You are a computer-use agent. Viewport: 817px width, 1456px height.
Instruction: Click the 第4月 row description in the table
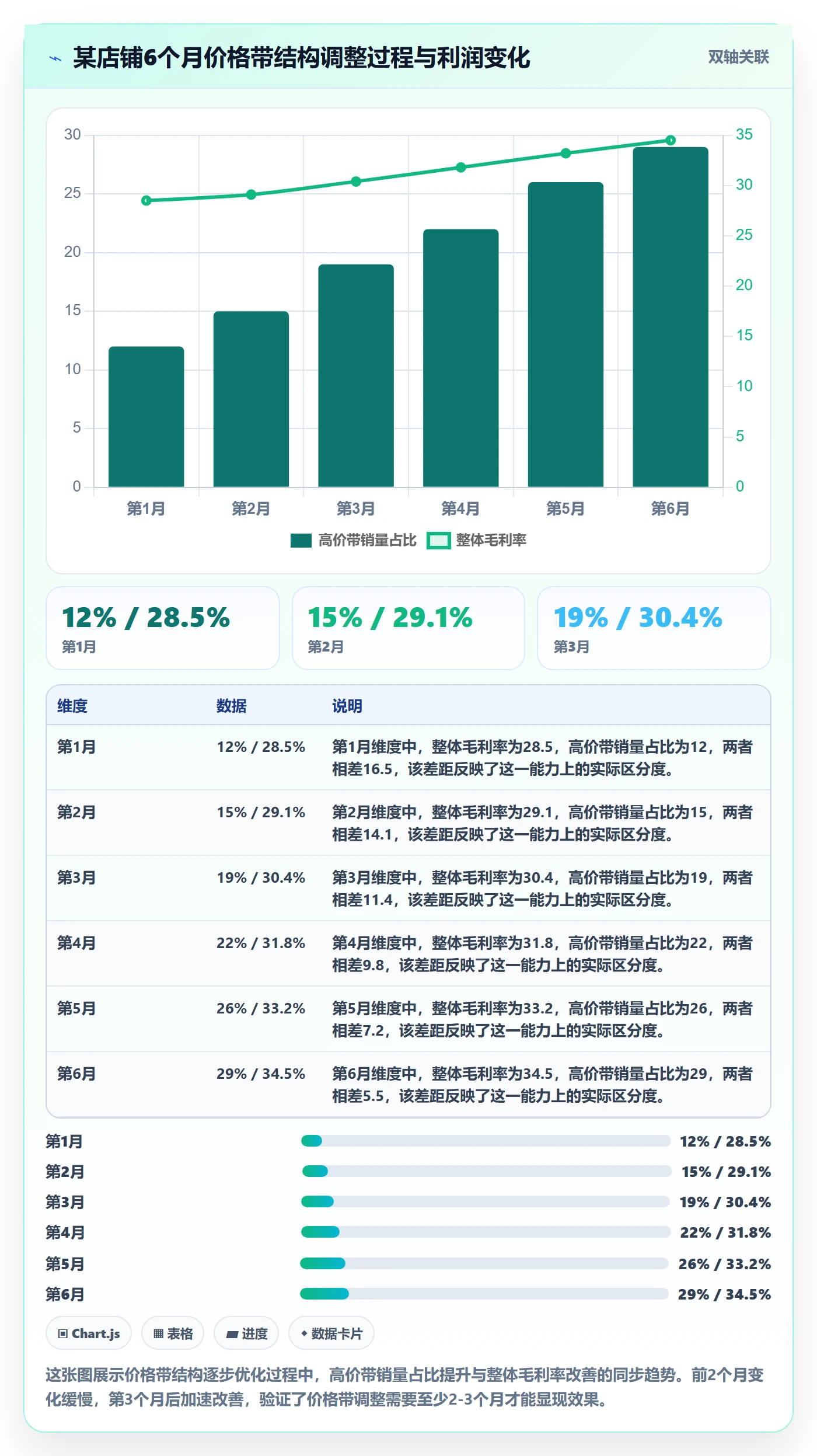tap(543, 954)
